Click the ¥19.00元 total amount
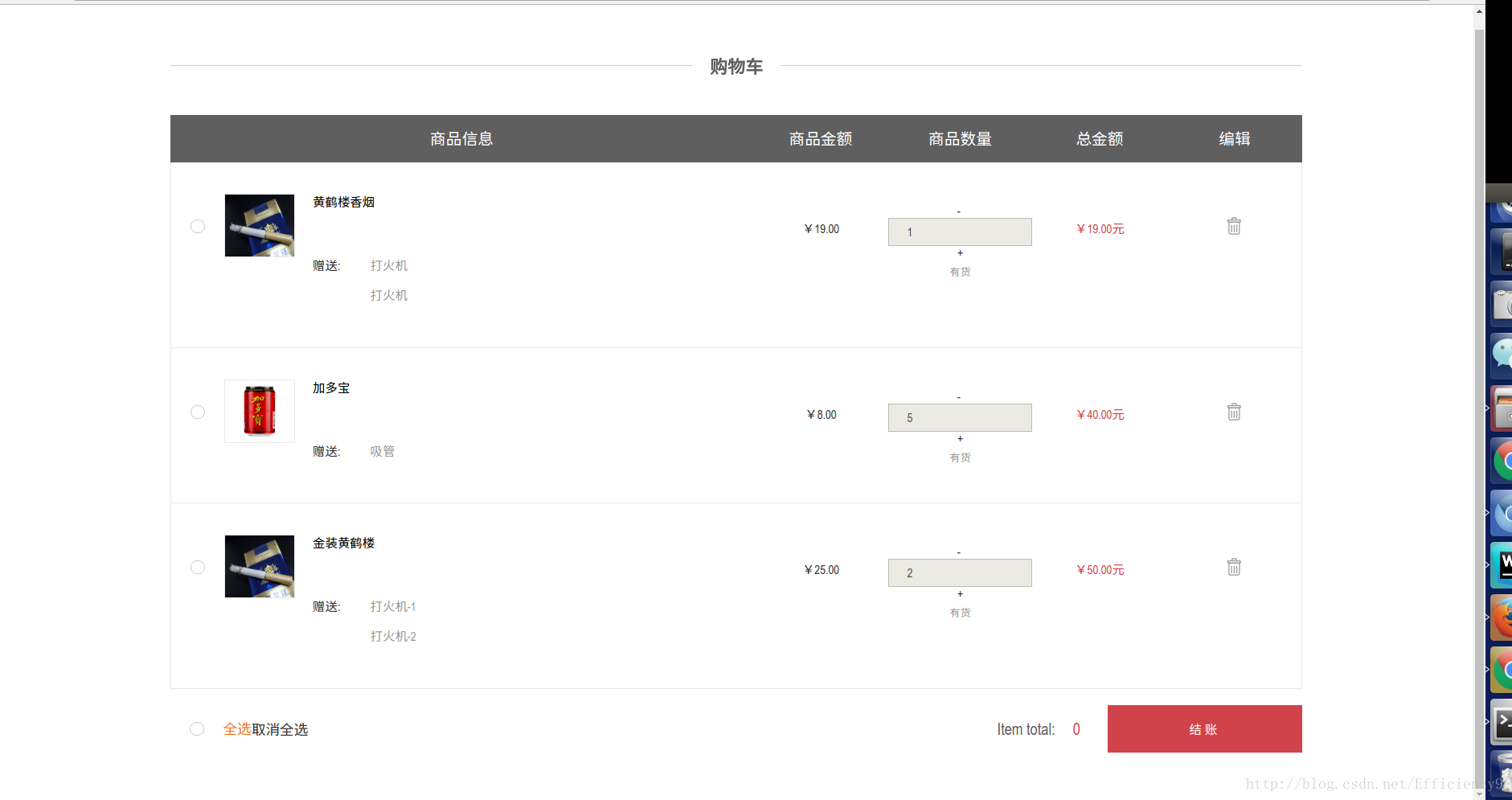The width and height of the screenshot is (1512, 800). coord(1100,229)
